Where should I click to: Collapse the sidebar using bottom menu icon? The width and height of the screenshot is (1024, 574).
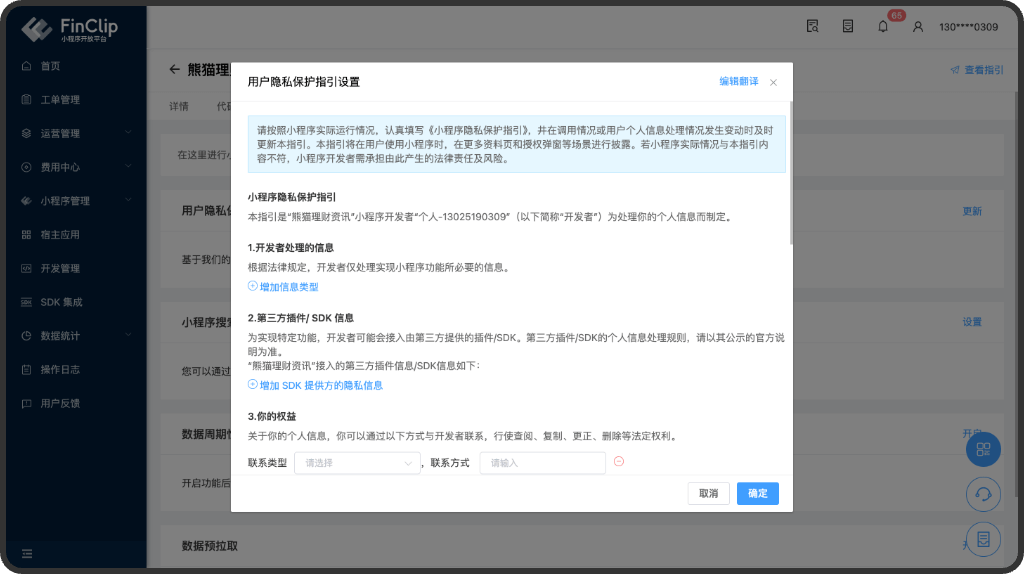[x=27, y=553]
